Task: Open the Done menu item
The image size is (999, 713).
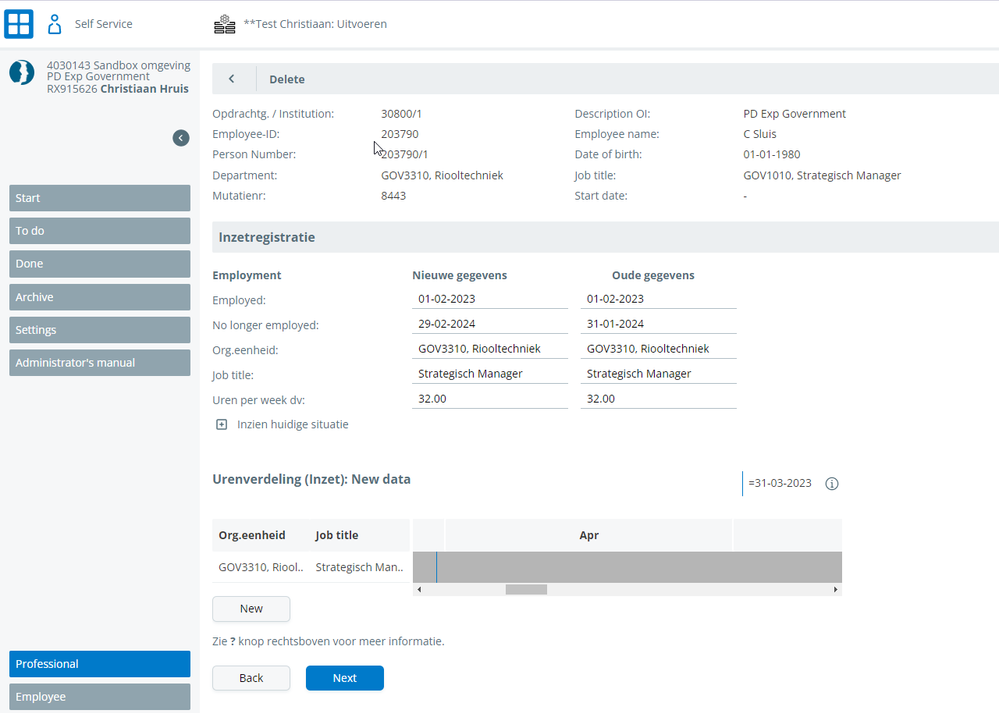Action: pos(100,264)
